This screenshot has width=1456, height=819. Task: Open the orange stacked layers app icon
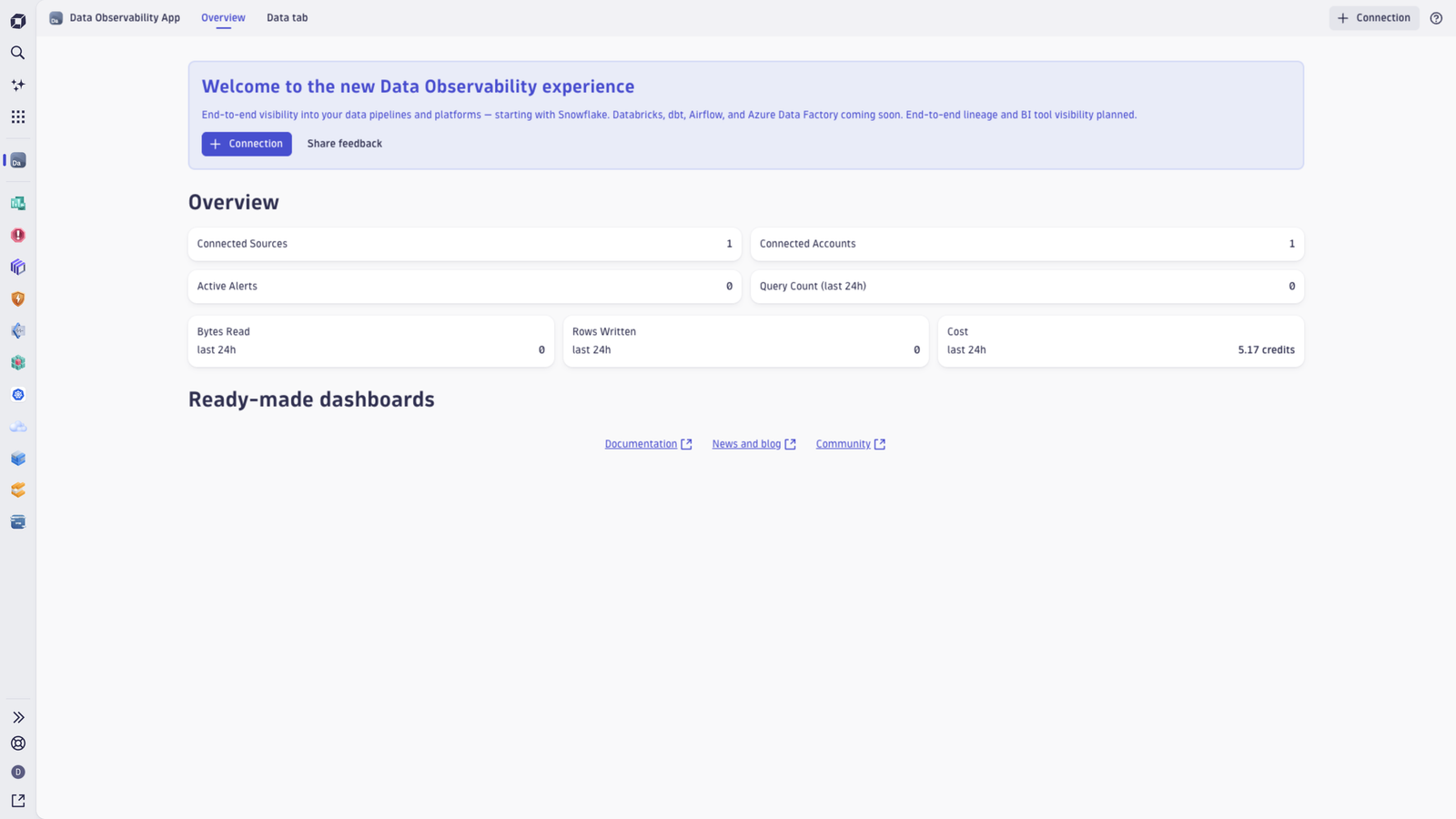17,490
